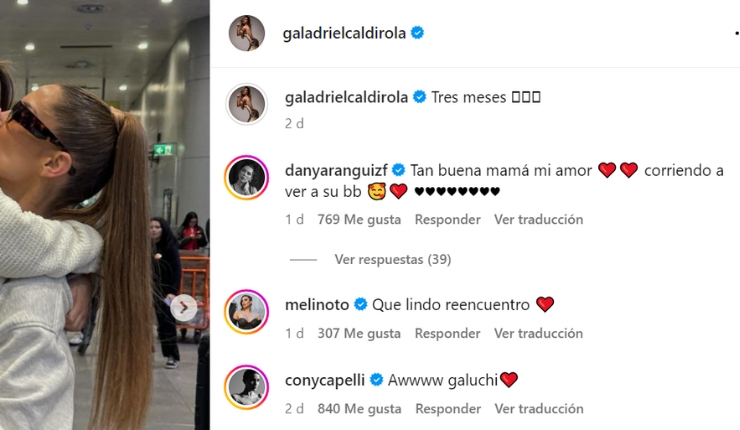
Task: View conycapelli story avatar
Action: click(x=246, y=387)
